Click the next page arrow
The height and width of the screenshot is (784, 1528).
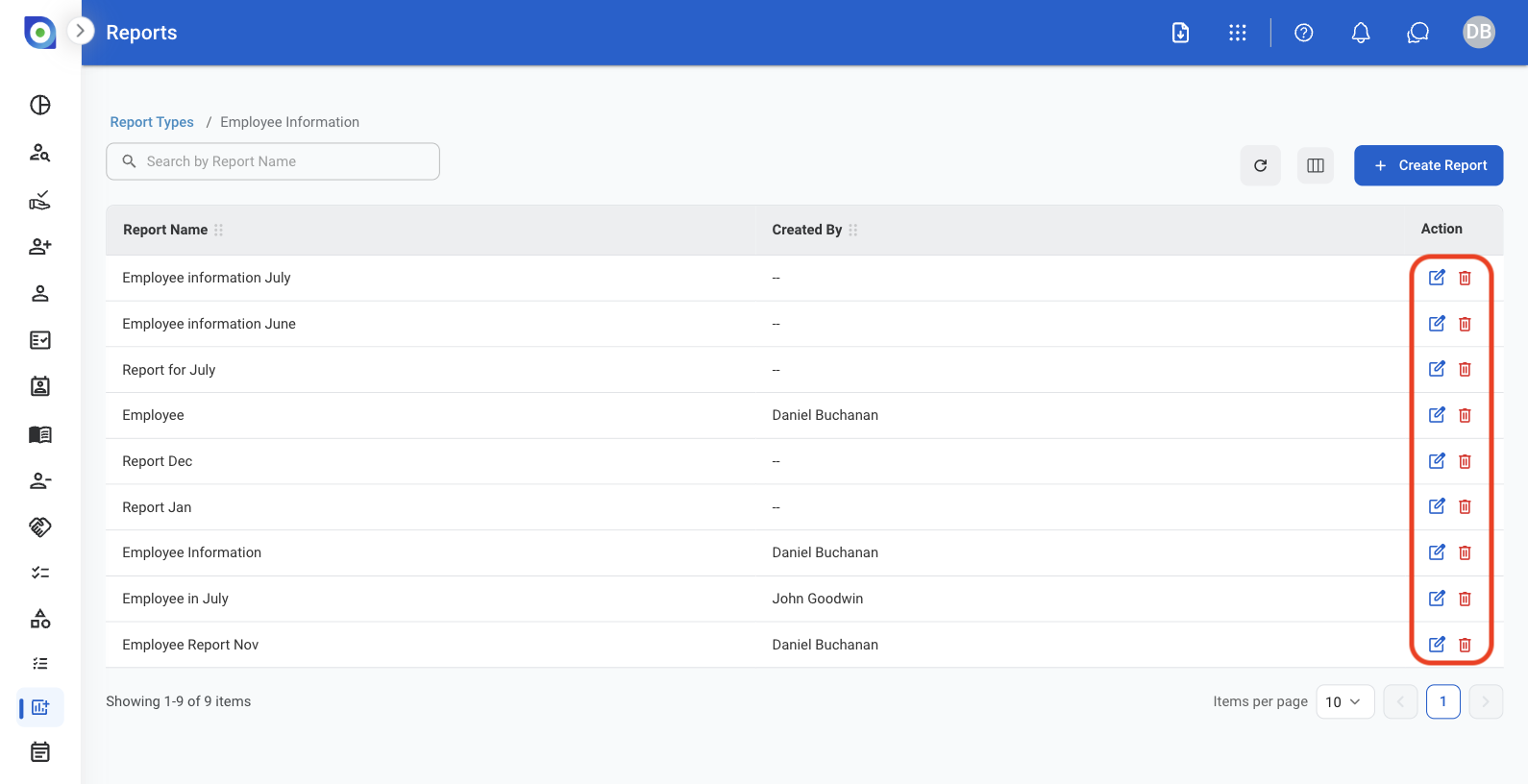[x=1486, y=701]
